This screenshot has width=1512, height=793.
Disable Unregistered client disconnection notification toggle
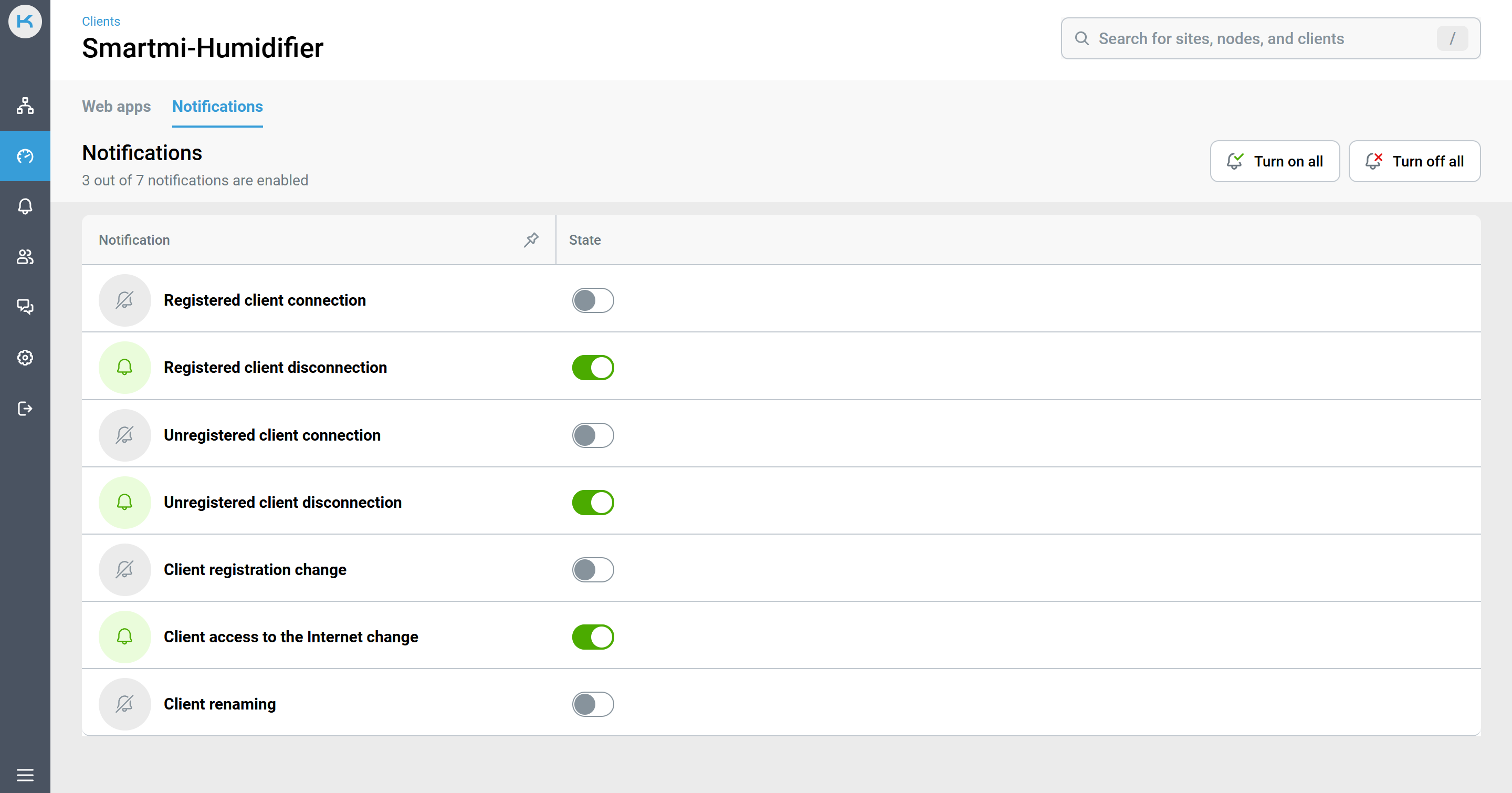593,503
